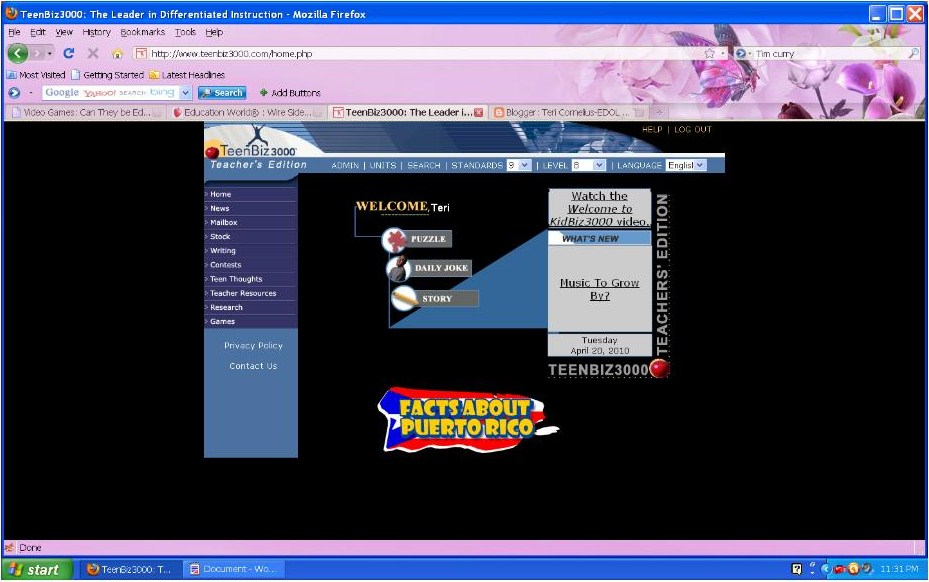The image size is (929, 582).
Task: Click the blue toolbar arrow icon left of Google
Action: [14, 93]
